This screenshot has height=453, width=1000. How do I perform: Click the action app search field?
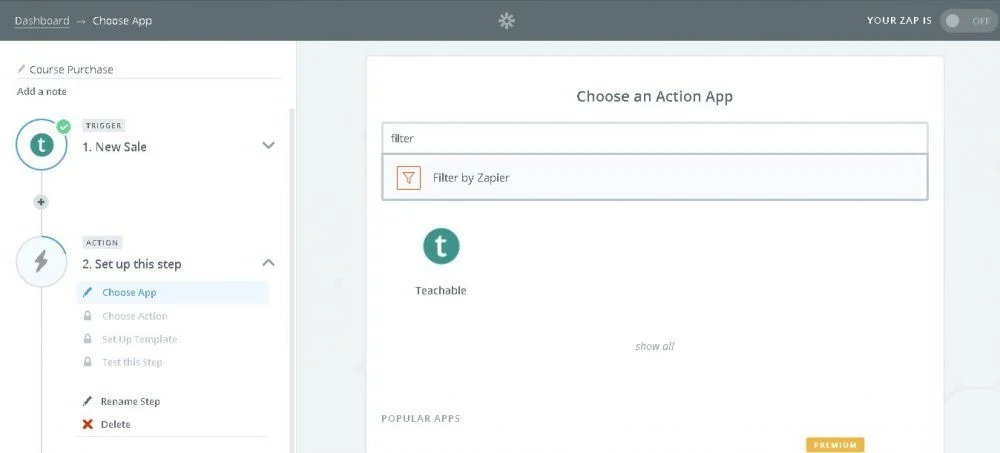655,138
